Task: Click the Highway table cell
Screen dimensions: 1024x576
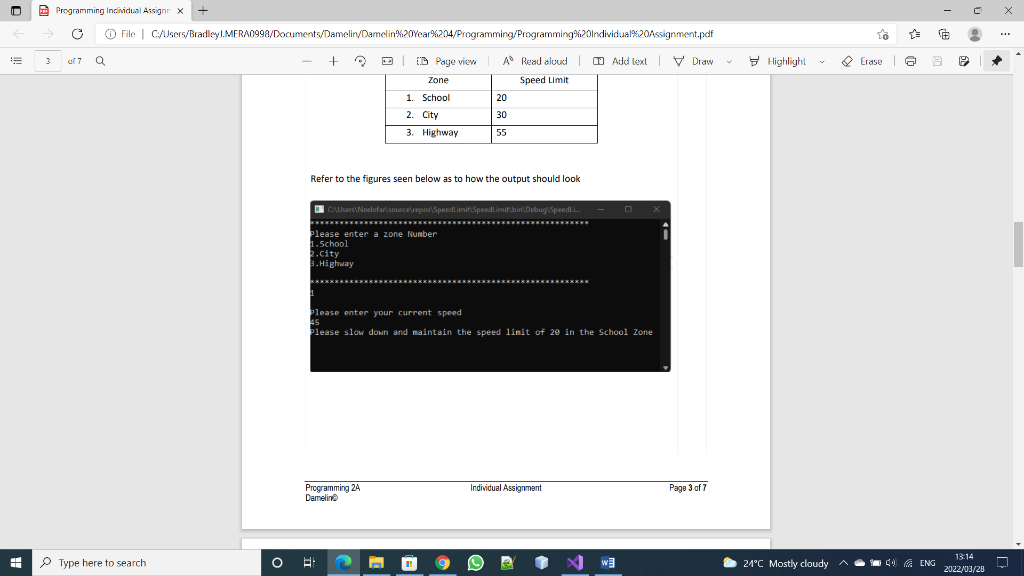Action: pos(438,133)
